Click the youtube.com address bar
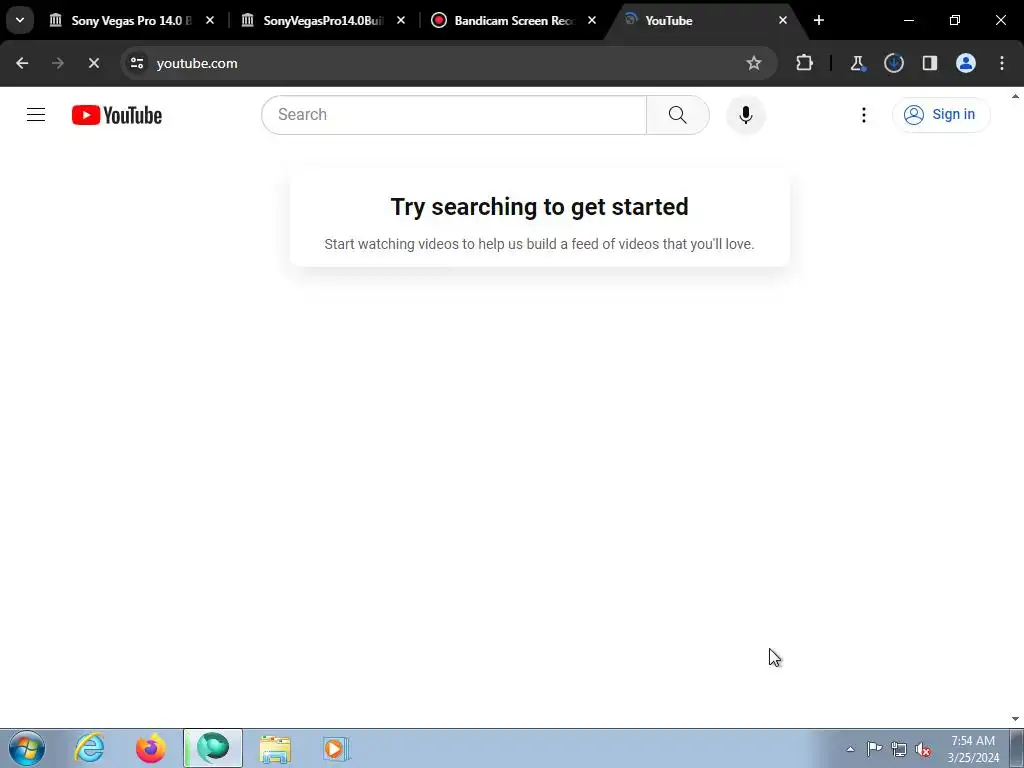 448,63
